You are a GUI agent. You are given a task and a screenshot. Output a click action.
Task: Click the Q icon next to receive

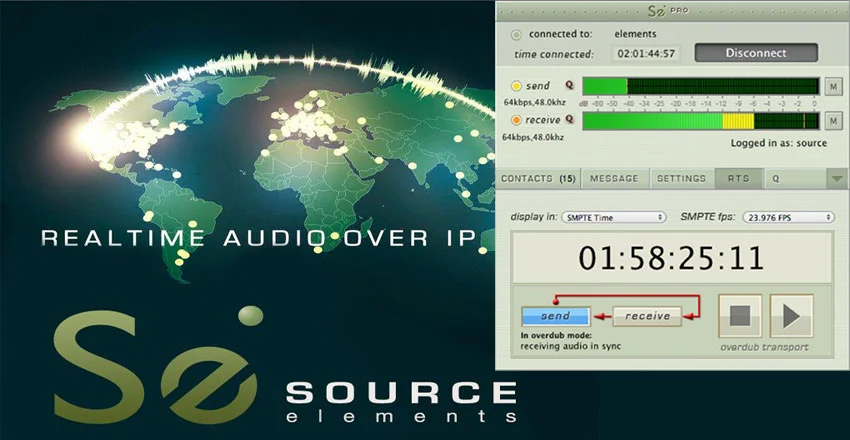click(x=569, y=119)
